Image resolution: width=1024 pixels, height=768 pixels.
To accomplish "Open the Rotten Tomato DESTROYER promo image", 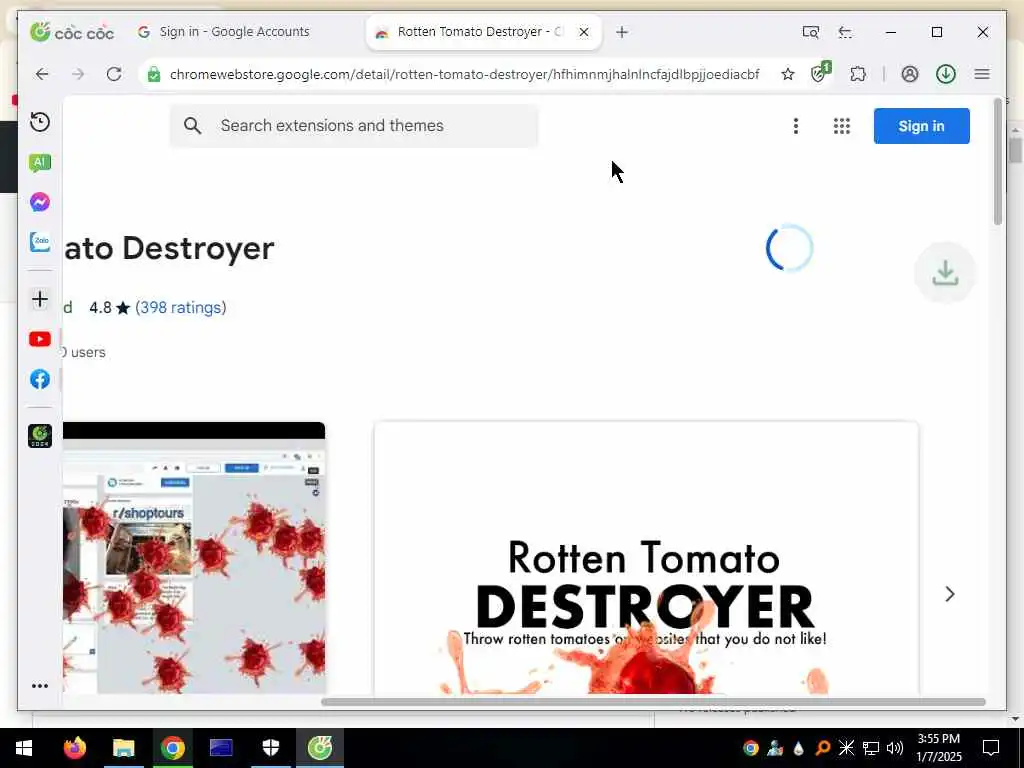I will tap(646, 558).
